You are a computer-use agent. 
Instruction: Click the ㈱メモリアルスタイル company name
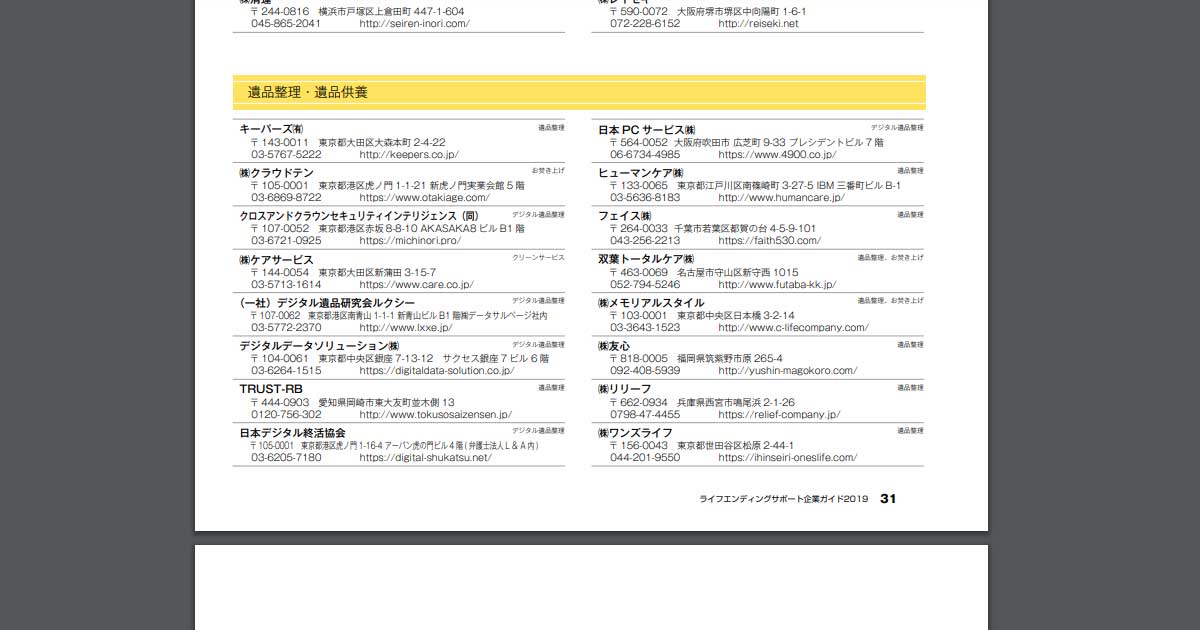(x=651, y=303)
